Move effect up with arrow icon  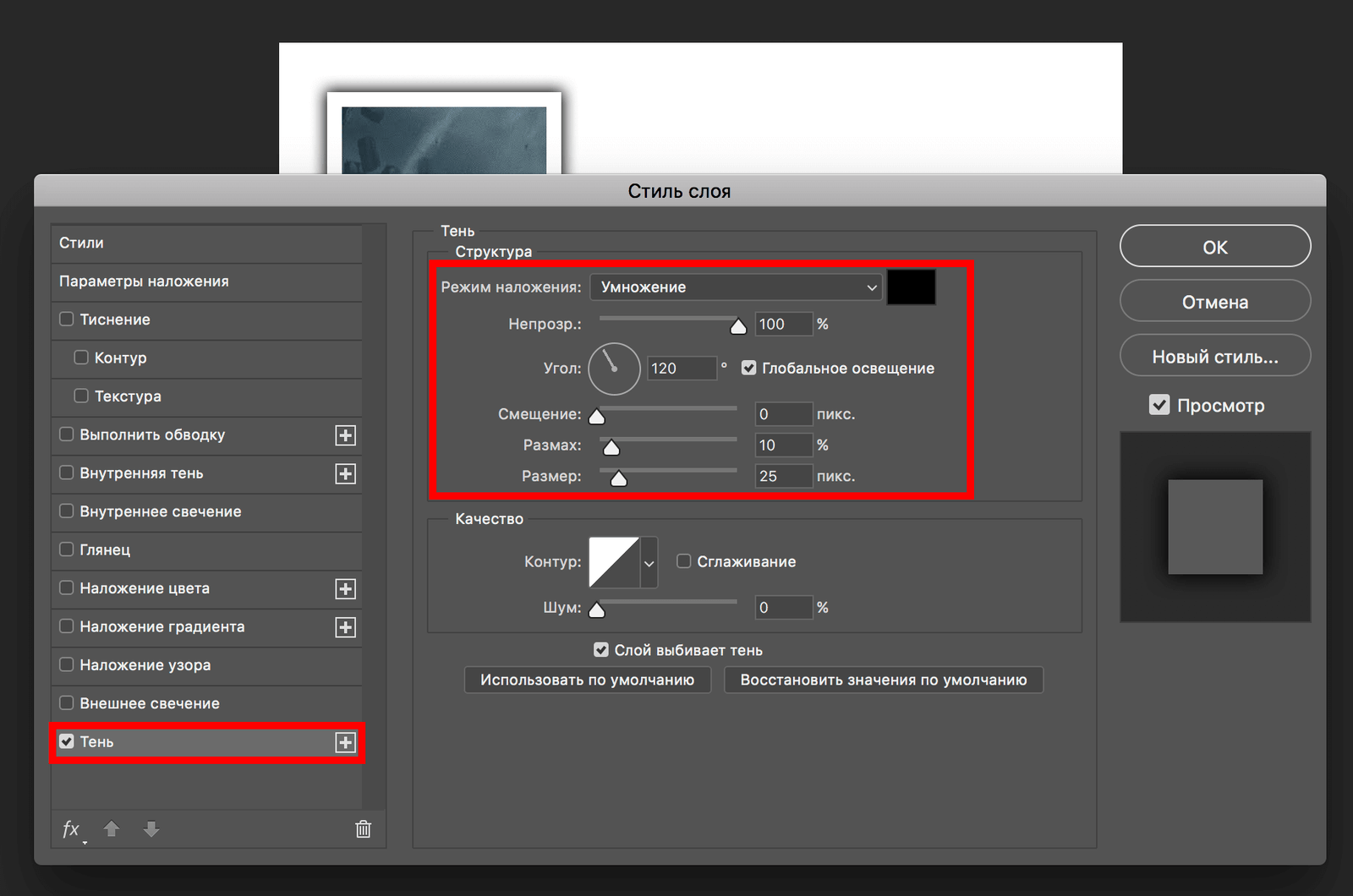[x=112, y=829]
